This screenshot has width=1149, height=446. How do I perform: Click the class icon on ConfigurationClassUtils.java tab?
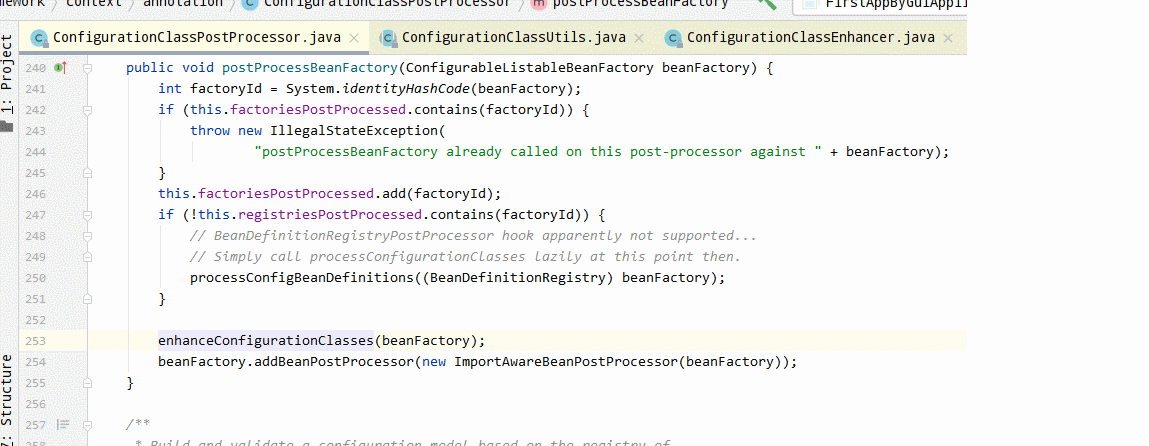(388, 38)
